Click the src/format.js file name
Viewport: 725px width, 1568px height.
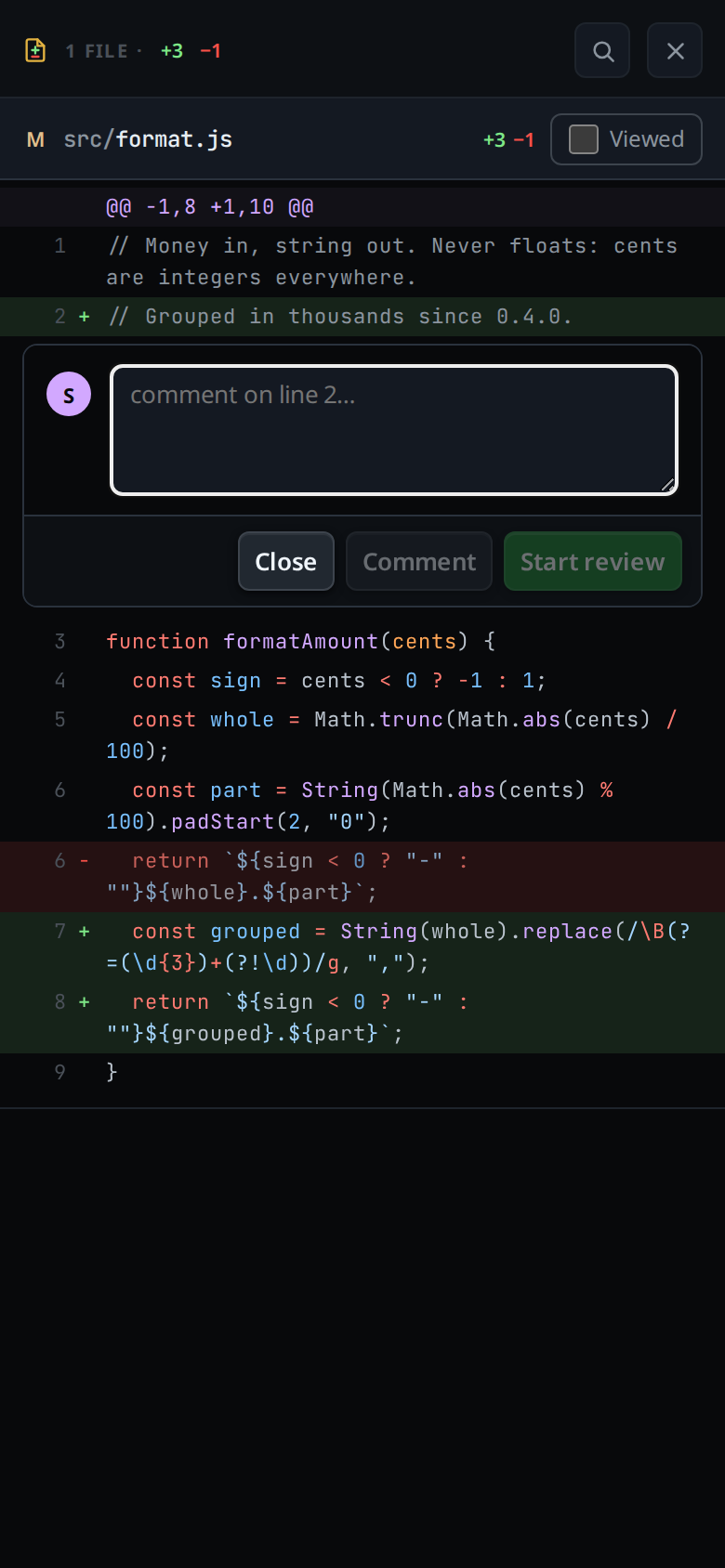[x=148, y=139]
